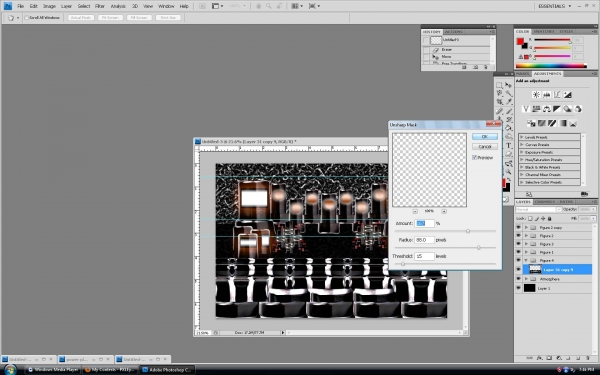Select the Move tool in the toolbox
Screen dimensions: 600x375
pyautogui.click(x=509, y=85)
